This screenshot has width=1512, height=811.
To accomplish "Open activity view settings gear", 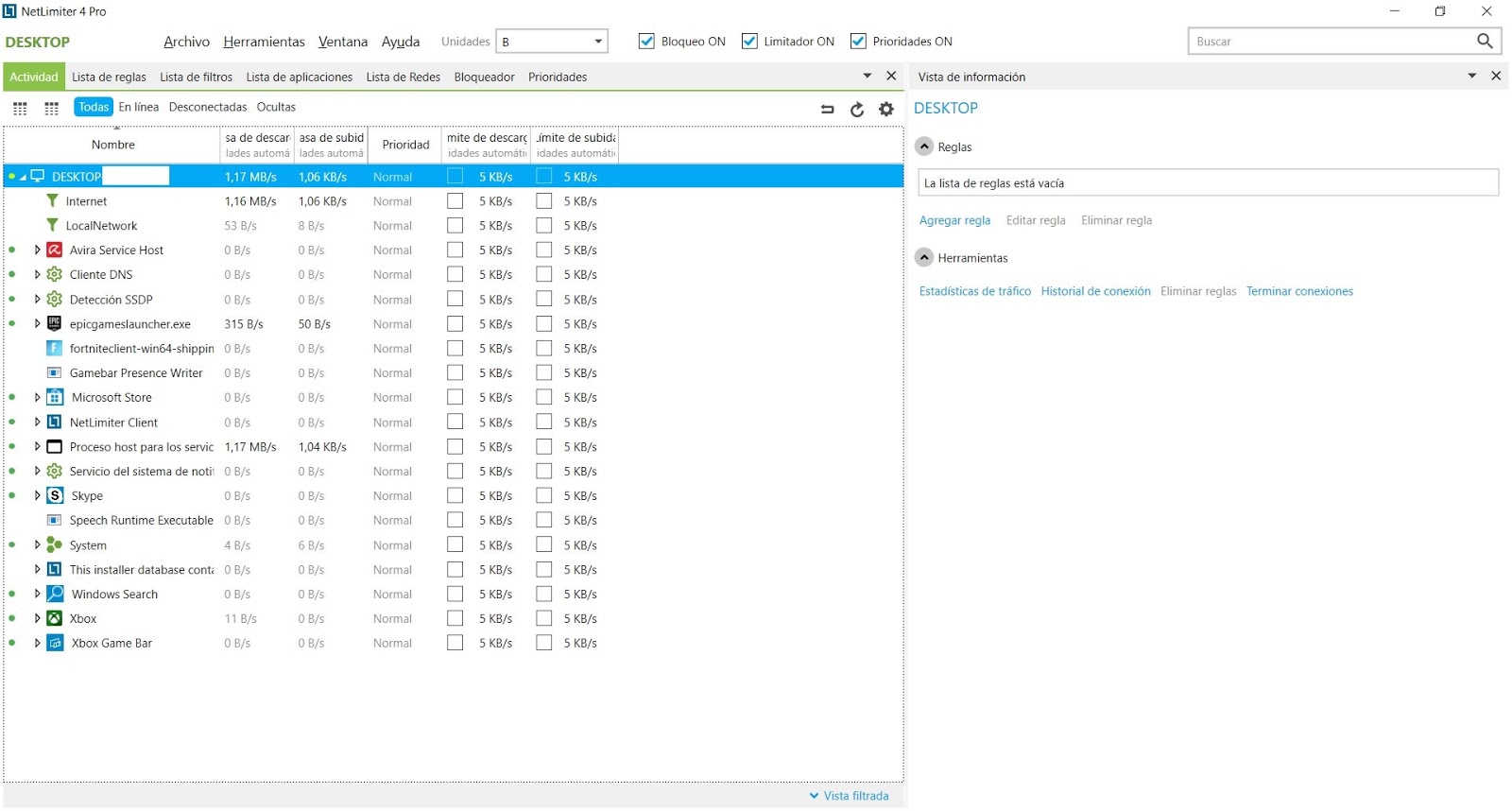I will click(x=886, y=109).
